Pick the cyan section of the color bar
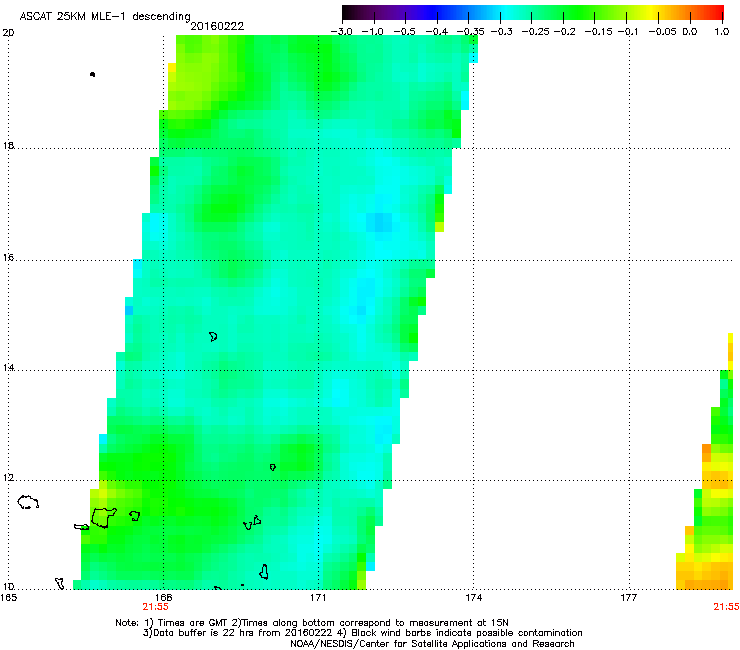This screenshot has width=740, height=650. (x=505, y=12)
